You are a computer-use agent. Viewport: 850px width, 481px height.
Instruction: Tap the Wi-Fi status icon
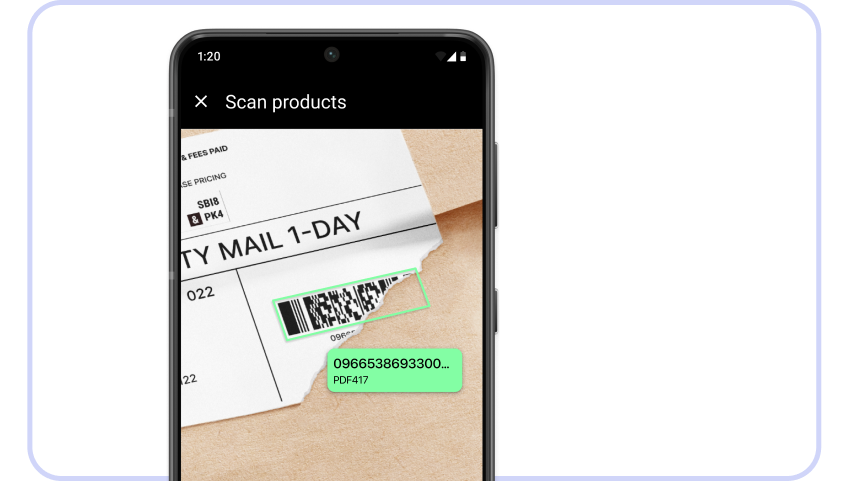(x=440, y=56)
